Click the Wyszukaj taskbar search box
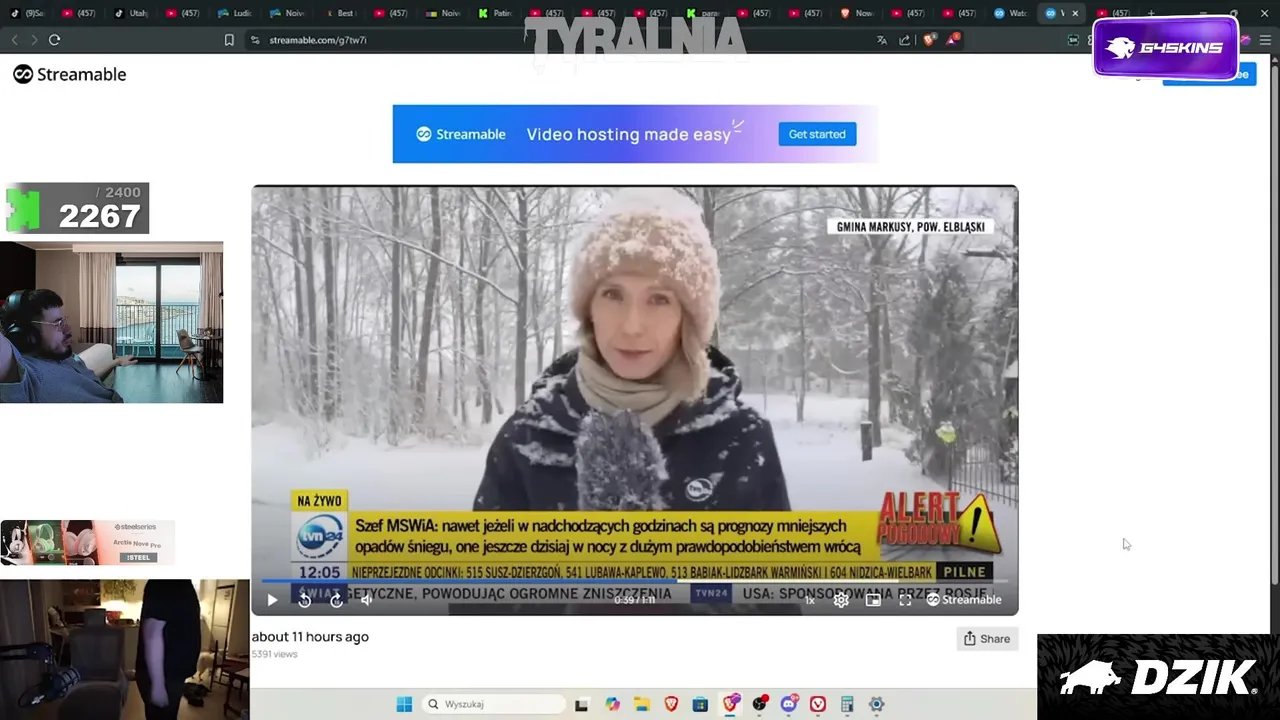 coord(493,704)
